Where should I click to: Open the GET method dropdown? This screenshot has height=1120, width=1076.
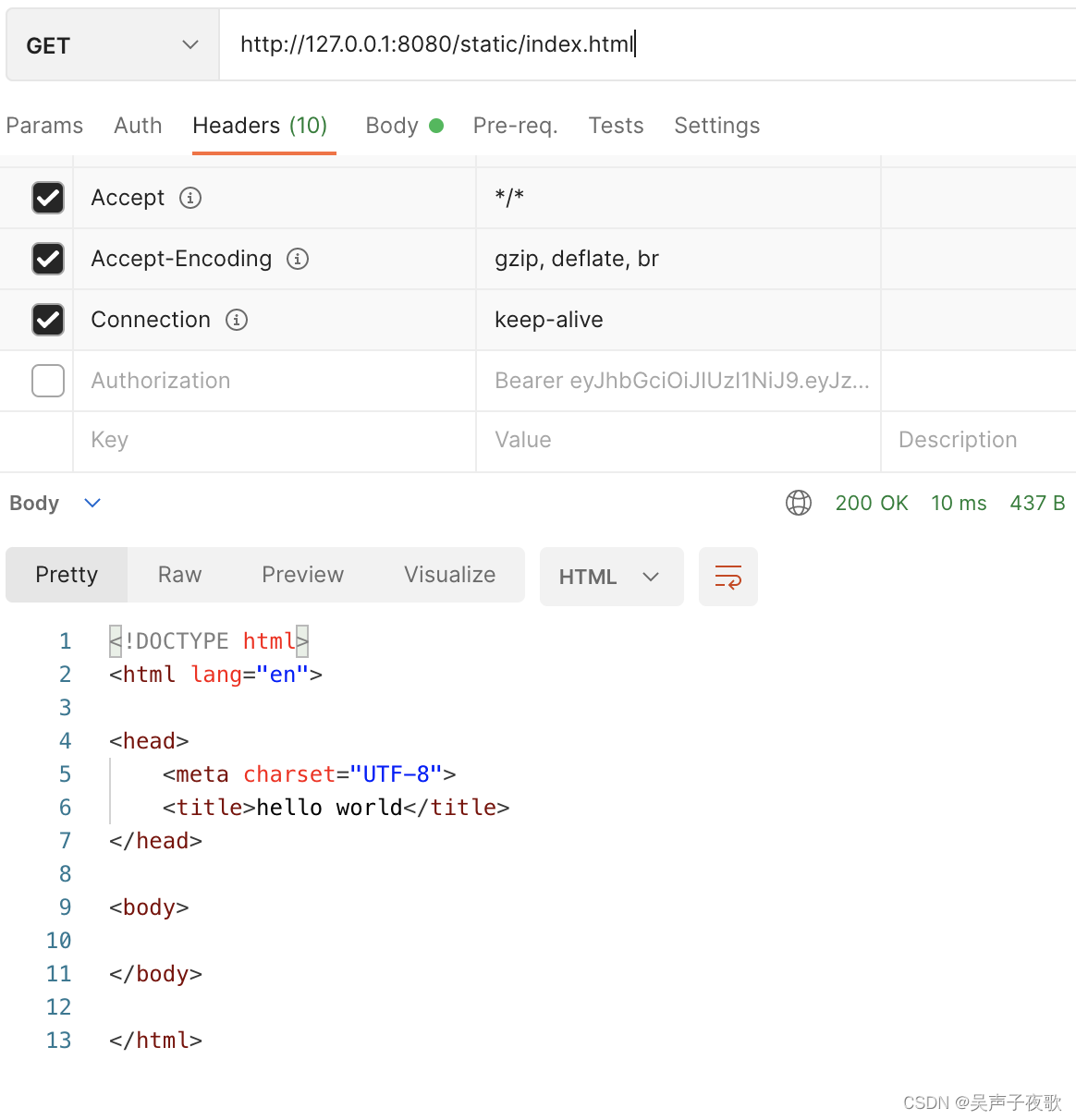coord(112,45)
